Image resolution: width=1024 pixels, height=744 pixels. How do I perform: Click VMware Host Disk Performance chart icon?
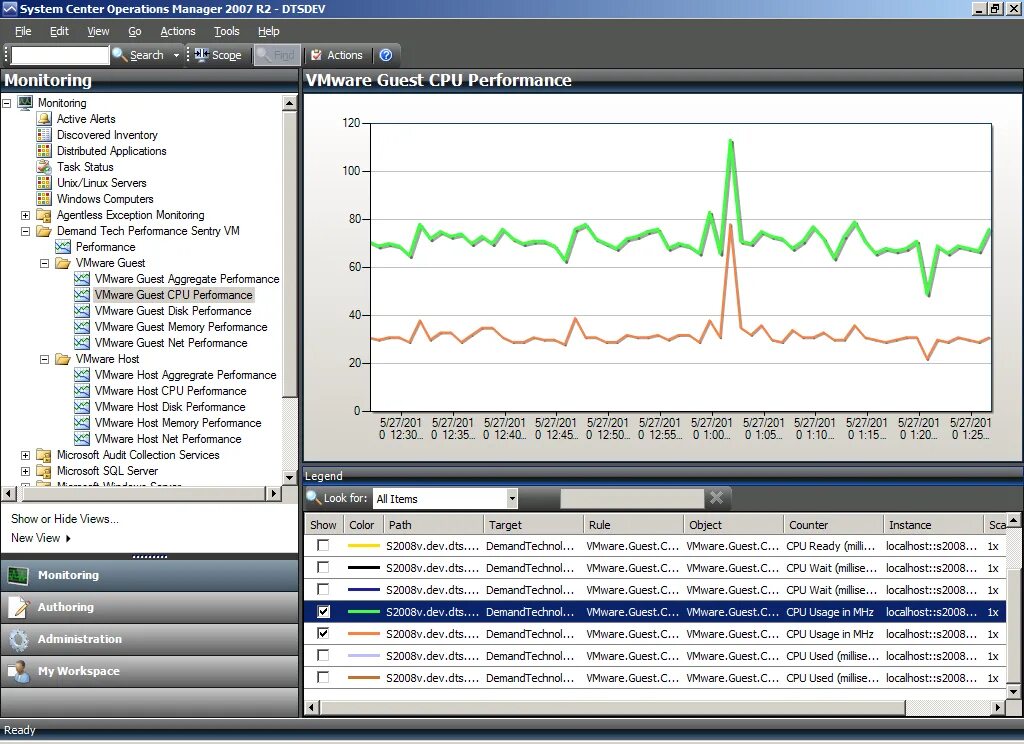[82, 407]
